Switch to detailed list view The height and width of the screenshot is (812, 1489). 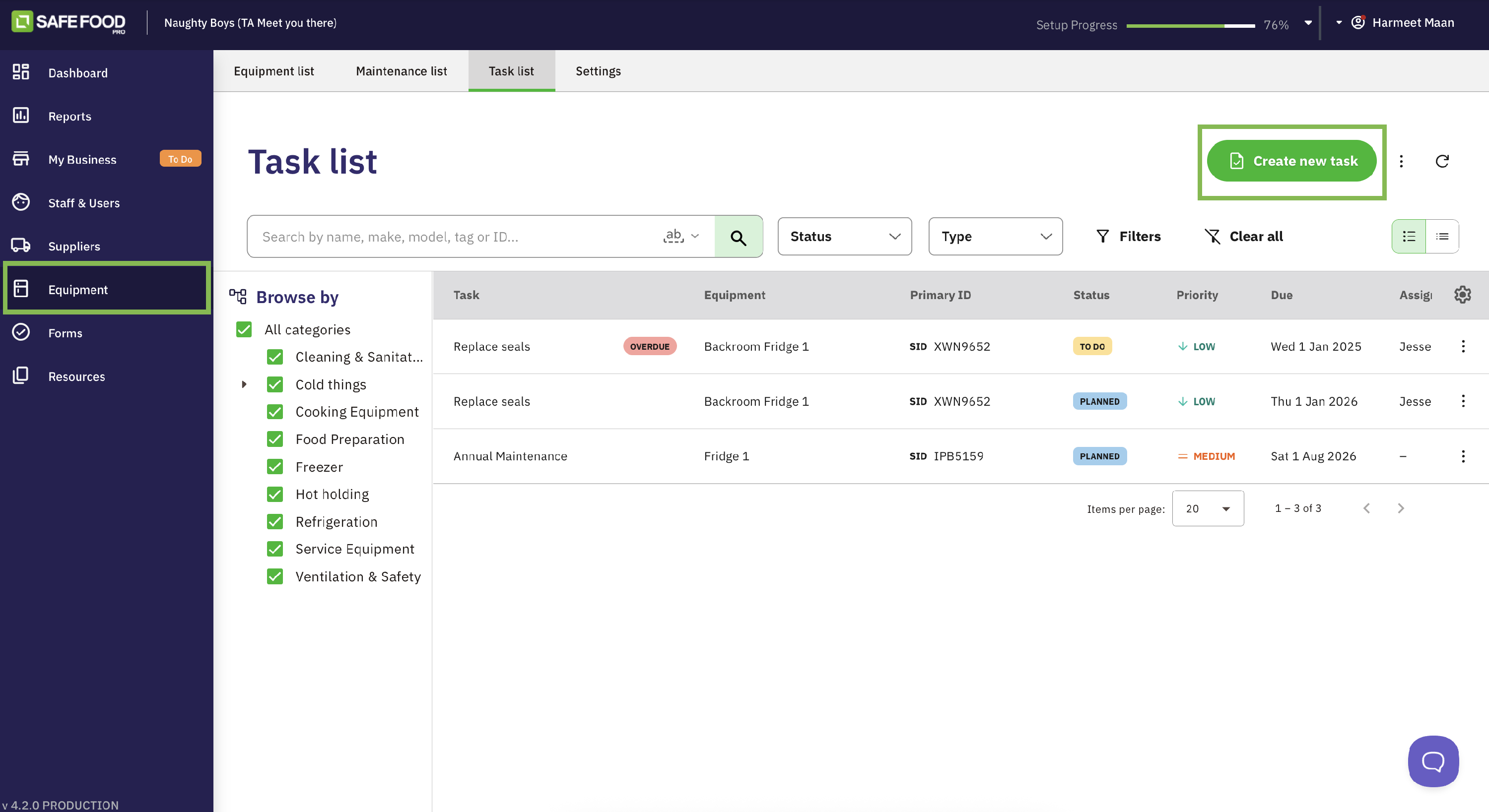(x=1409, y=236)
